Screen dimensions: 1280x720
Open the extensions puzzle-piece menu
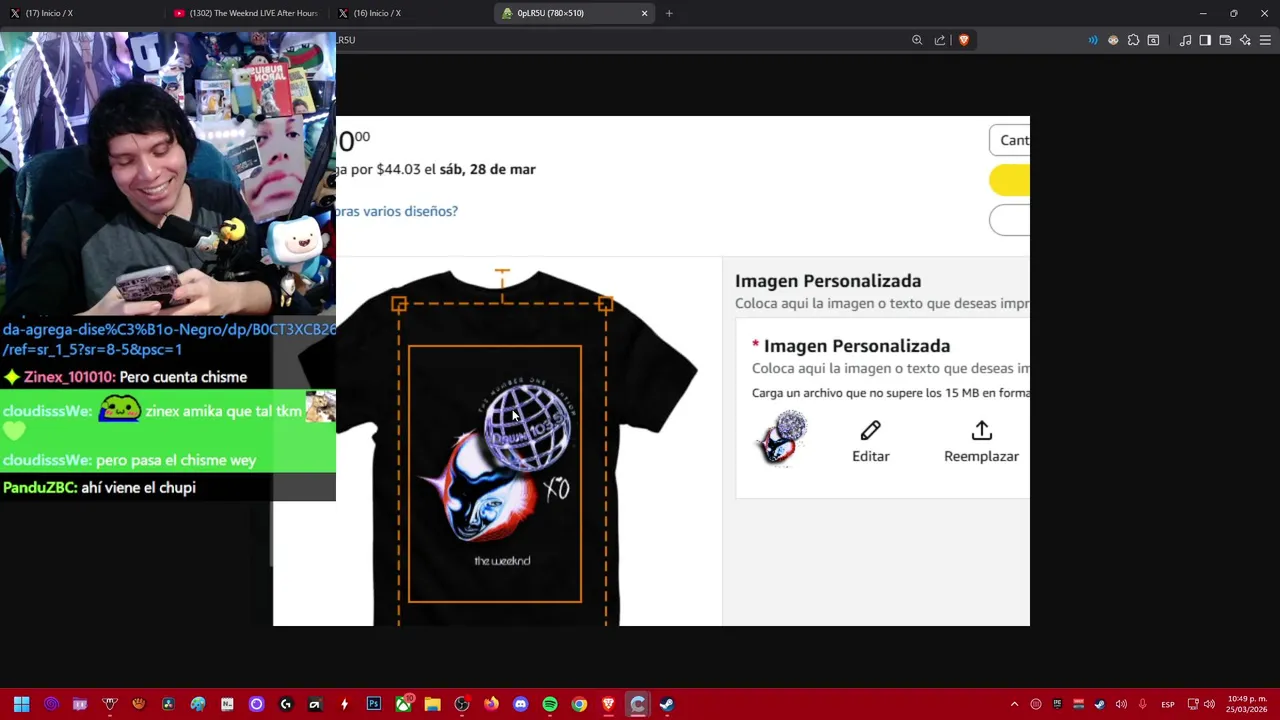coord(1133,40)
